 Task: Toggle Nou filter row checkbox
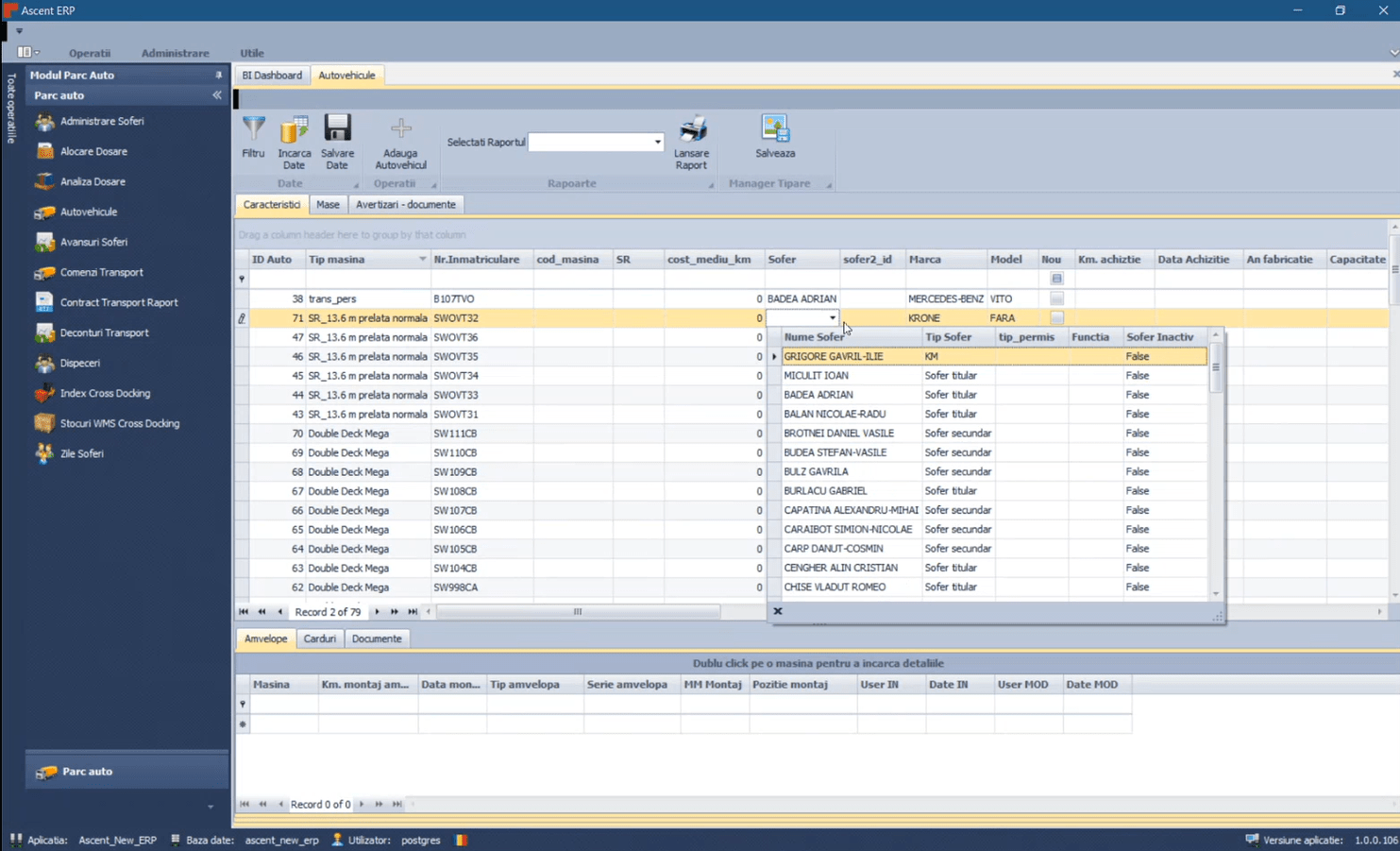pos(1056,279)
